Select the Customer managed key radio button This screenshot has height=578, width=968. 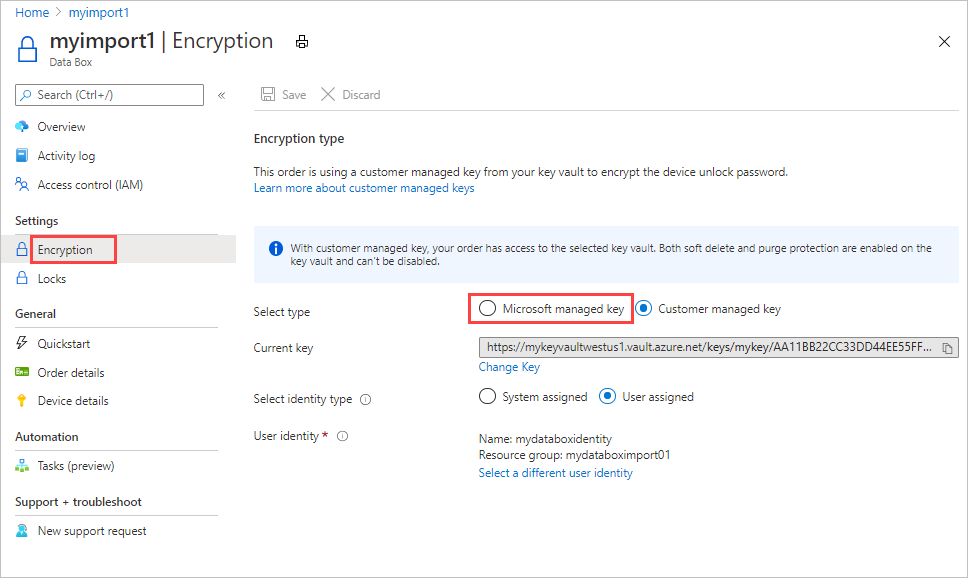click(x=644, y=308)
